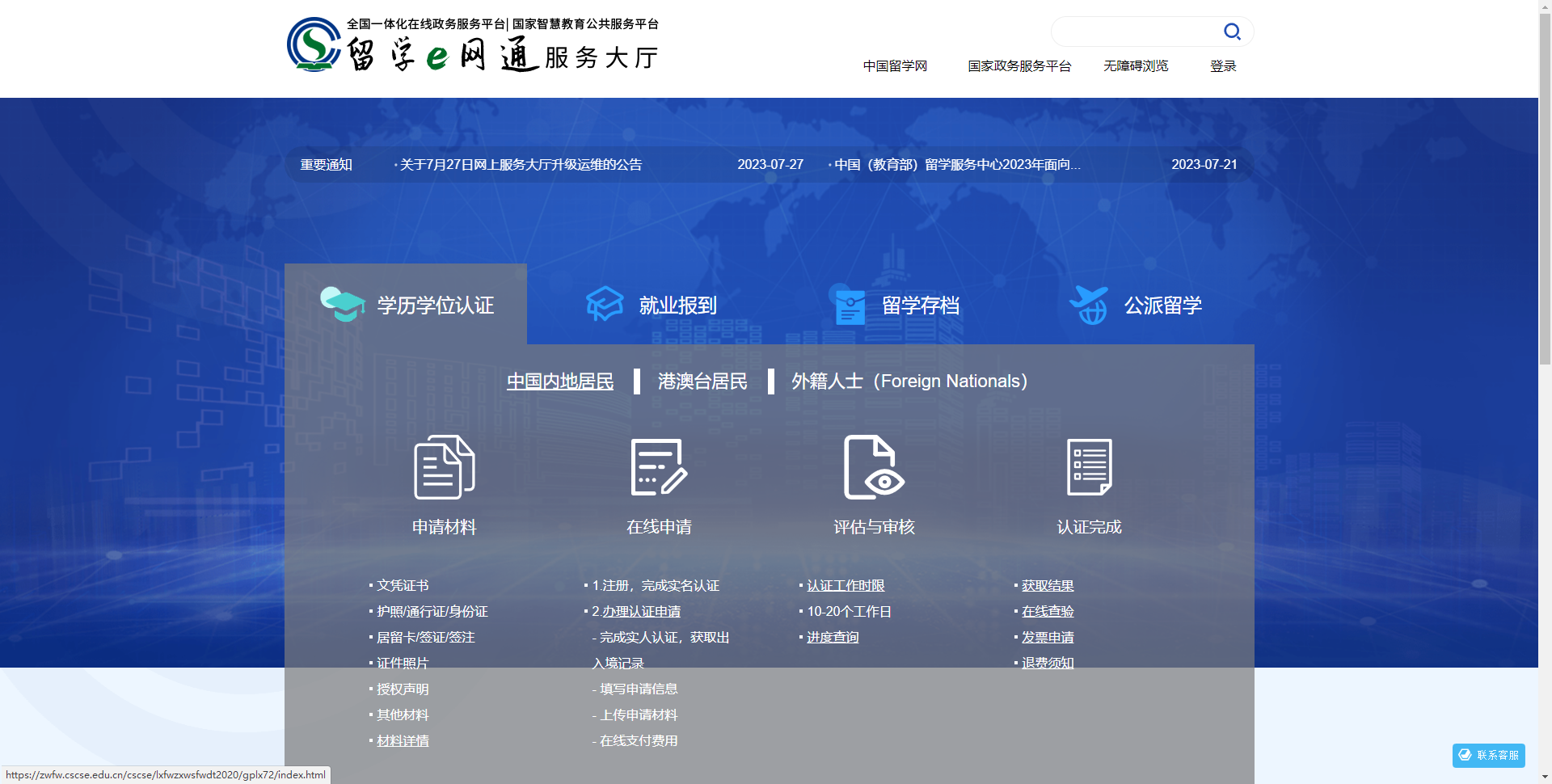
Task: Click the 就业报到 cube graduation icon
Action: point(605,304)
